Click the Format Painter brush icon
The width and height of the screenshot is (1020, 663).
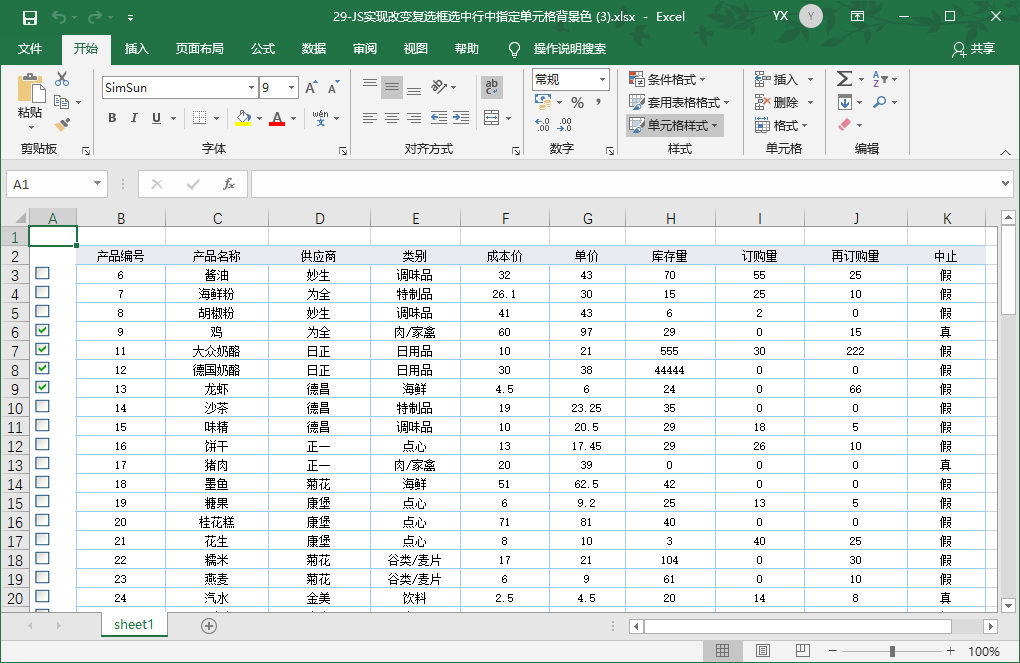tap(63, 124)
